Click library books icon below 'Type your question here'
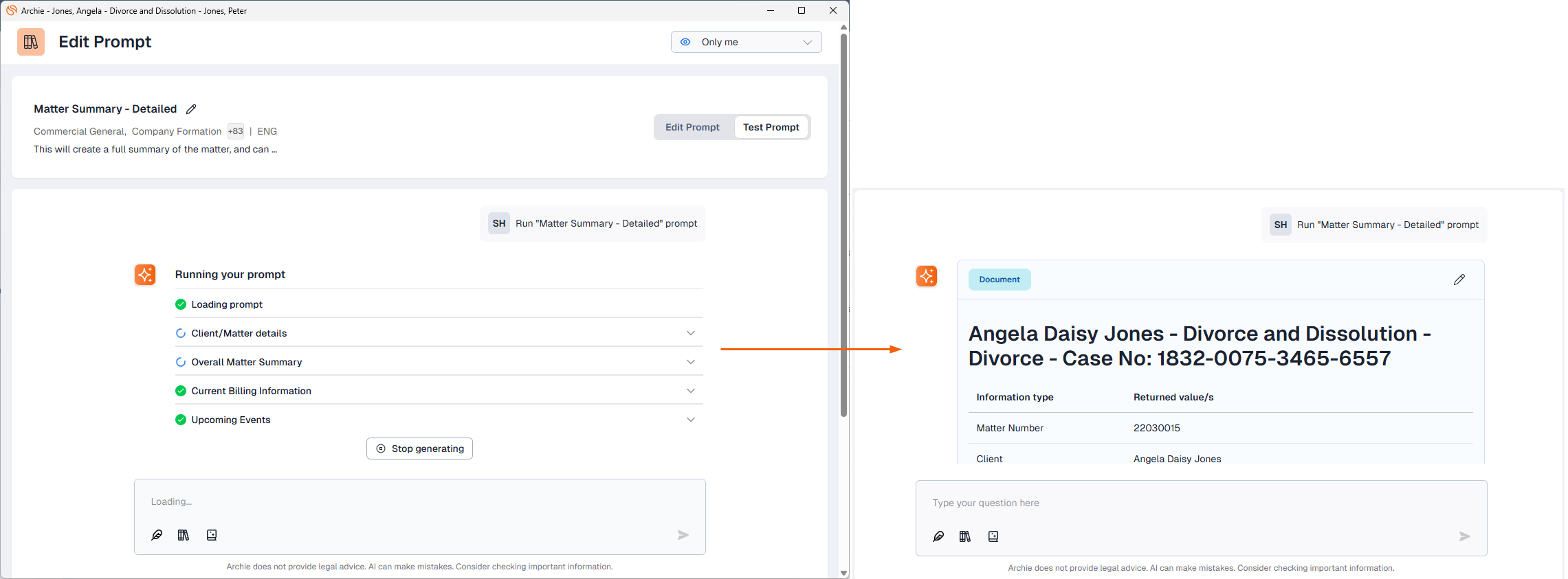 pos(965,536)
